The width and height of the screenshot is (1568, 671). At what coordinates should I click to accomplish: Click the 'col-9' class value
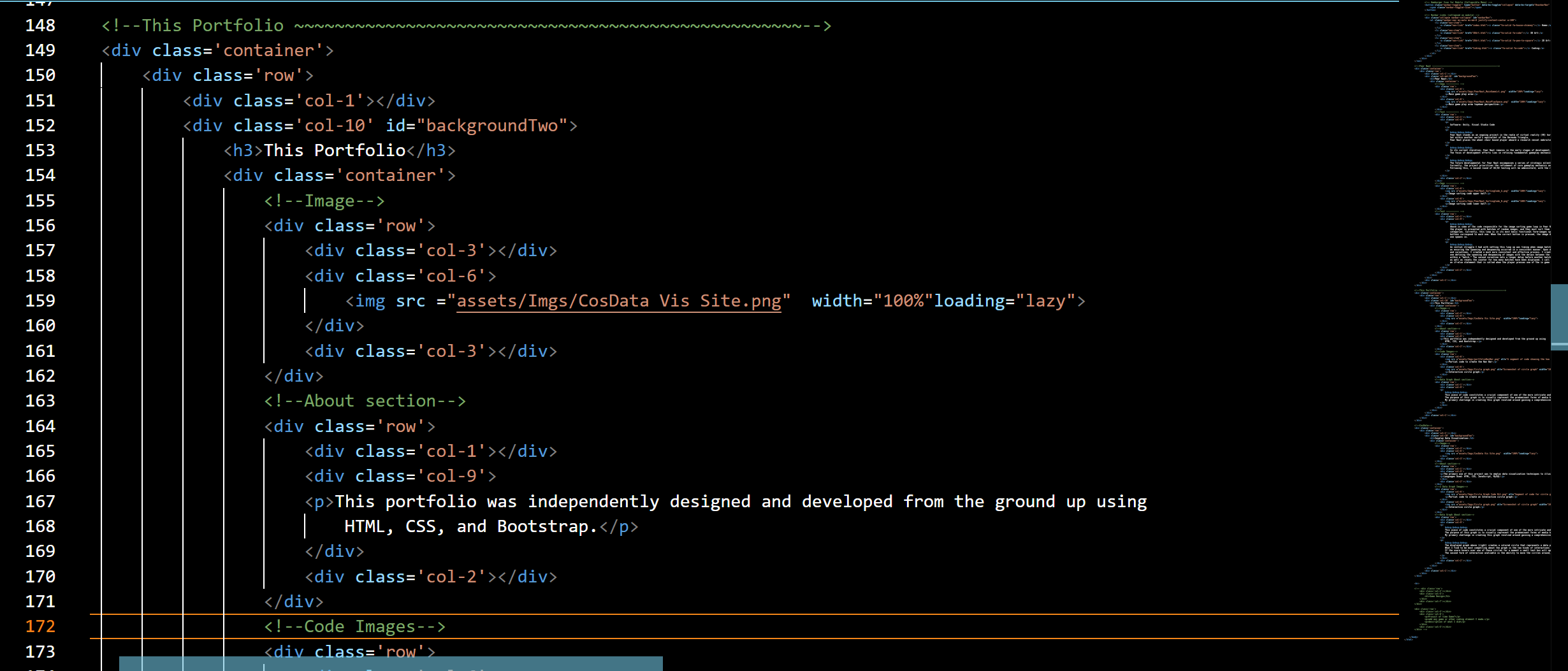pos(451,476)
